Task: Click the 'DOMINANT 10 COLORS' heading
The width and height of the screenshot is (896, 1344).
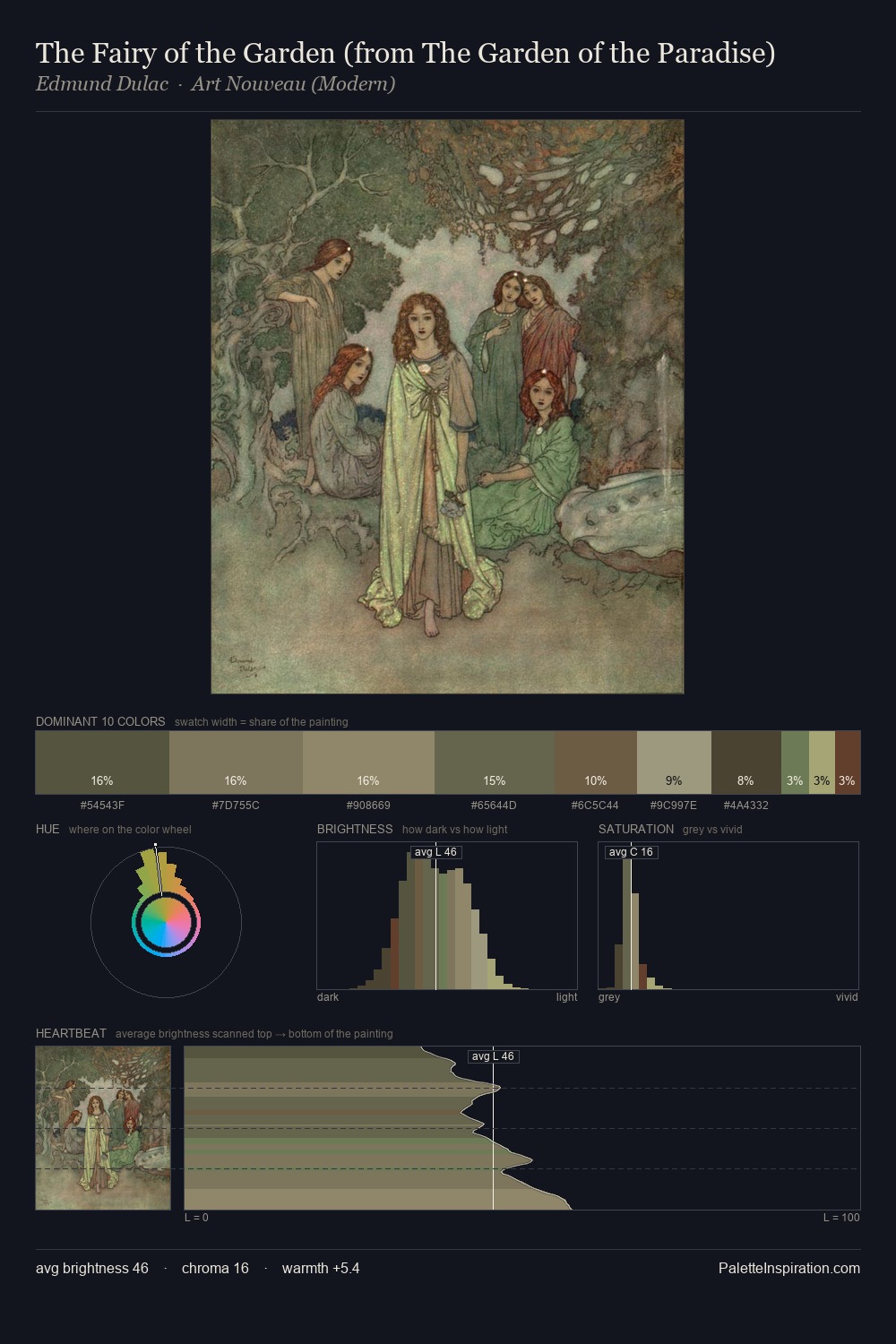Action: [100, 721]
